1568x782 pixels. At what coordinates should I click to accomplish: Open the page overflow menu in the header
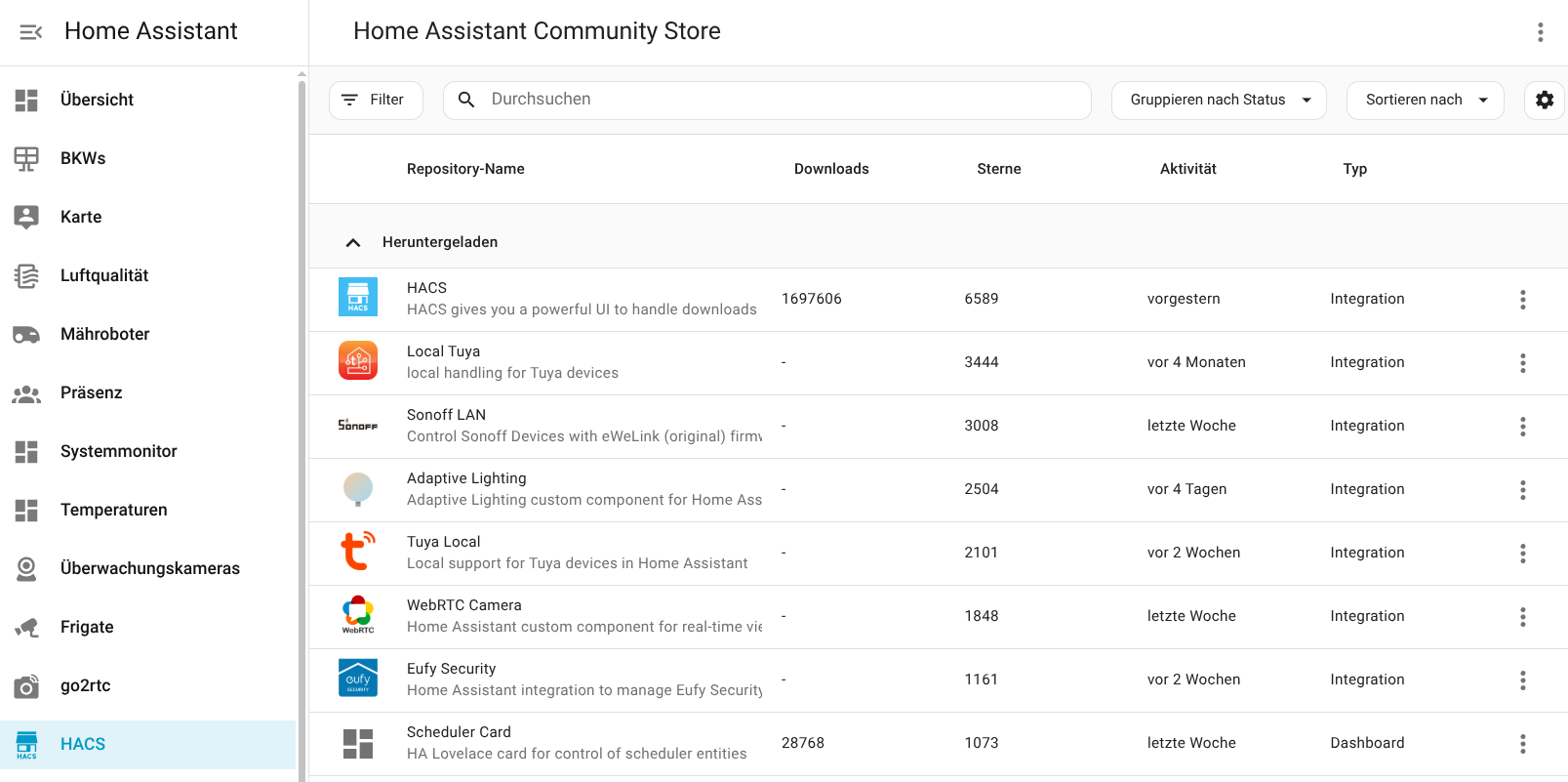tap(1541, 32)
